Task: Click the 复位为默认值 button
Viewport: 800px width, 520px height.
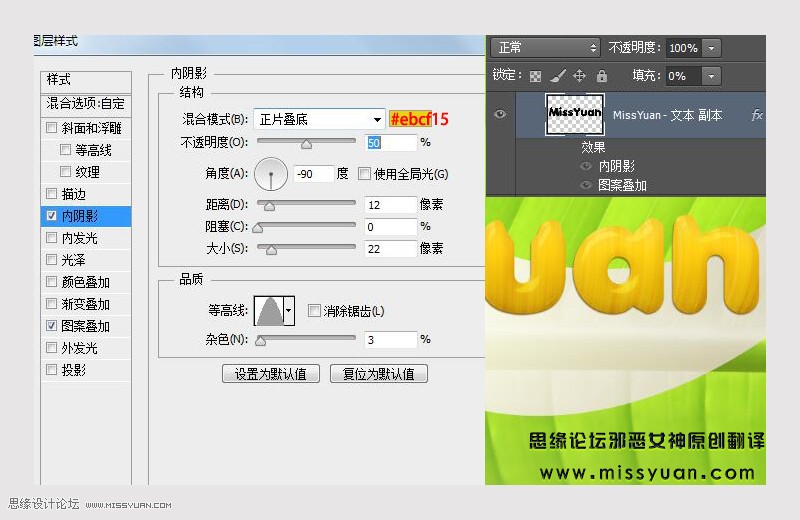Action: click(x=379, y=374)
